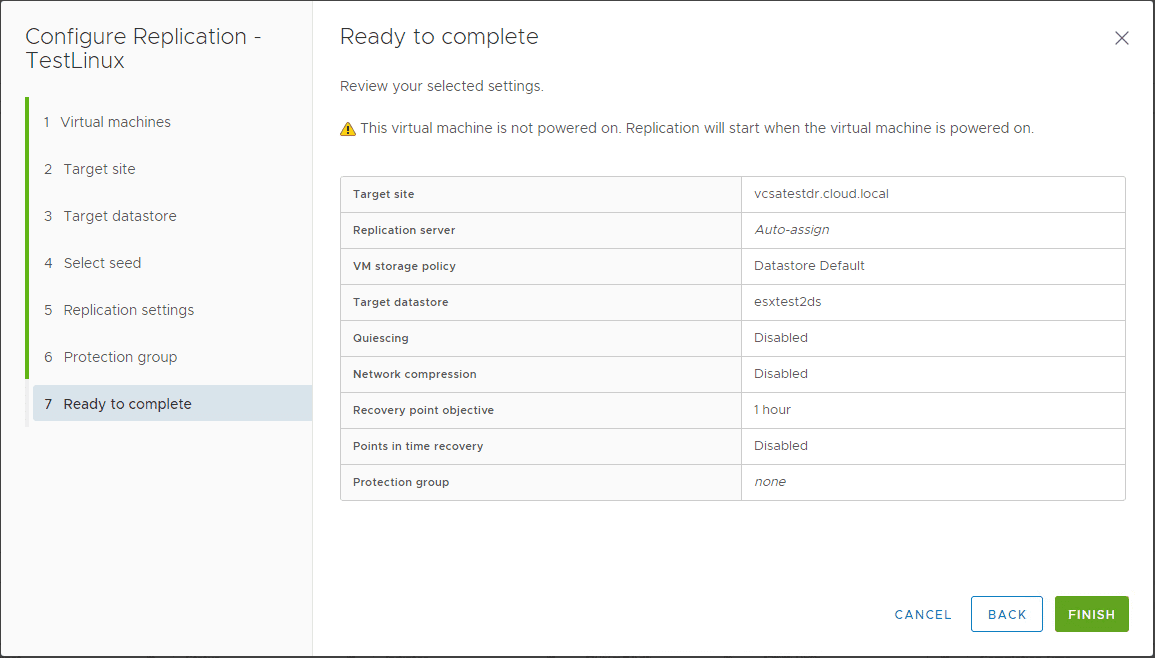Select the 1 hour recovery point objective
Image resolution: width=1155 pixels, height=658 pixels.
coord(770,410)
